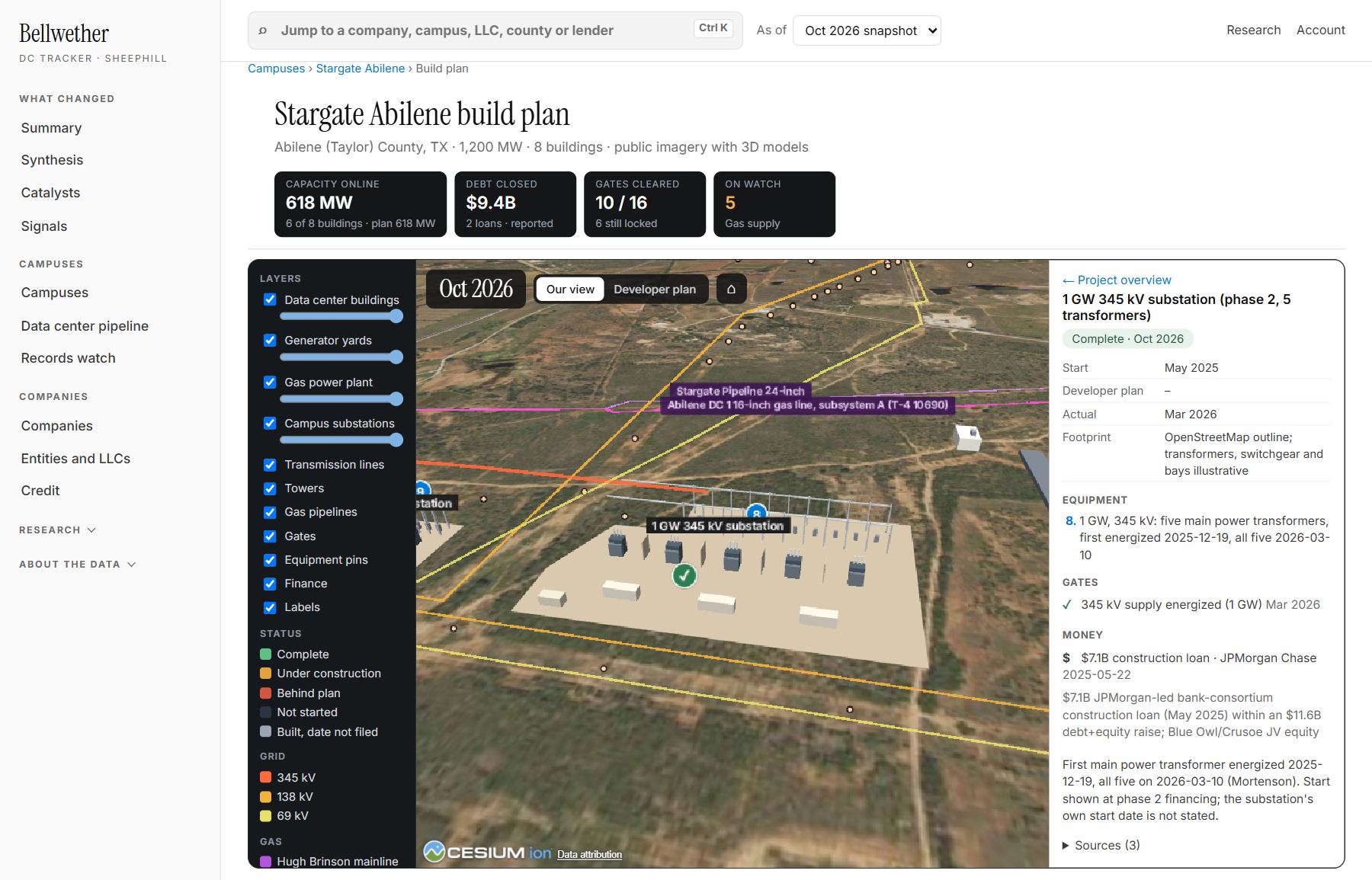The height and width of the screenshot is (880, 1372).
Task: Switch to Developer plan view
Action: pos(655,290)
